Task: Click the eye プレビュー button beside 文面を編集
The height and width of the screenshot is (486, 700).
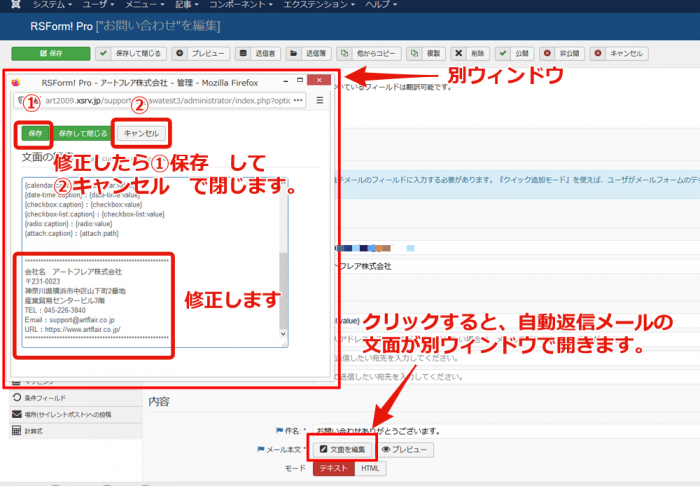Action: pos(404,449)
